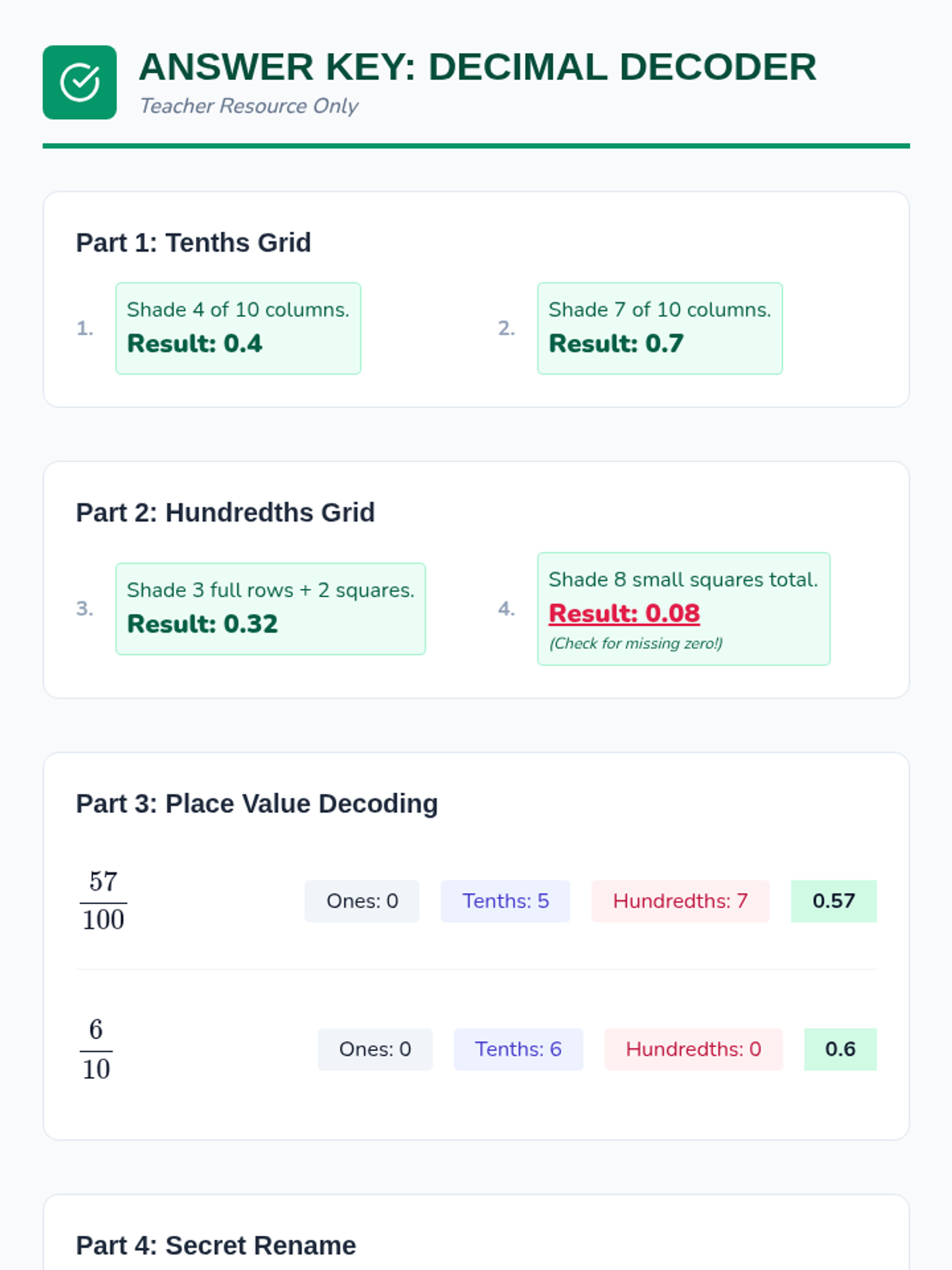Click the green checkmark answer key icon
This screenshot has width=952, height=1270.
click(79, 83)
